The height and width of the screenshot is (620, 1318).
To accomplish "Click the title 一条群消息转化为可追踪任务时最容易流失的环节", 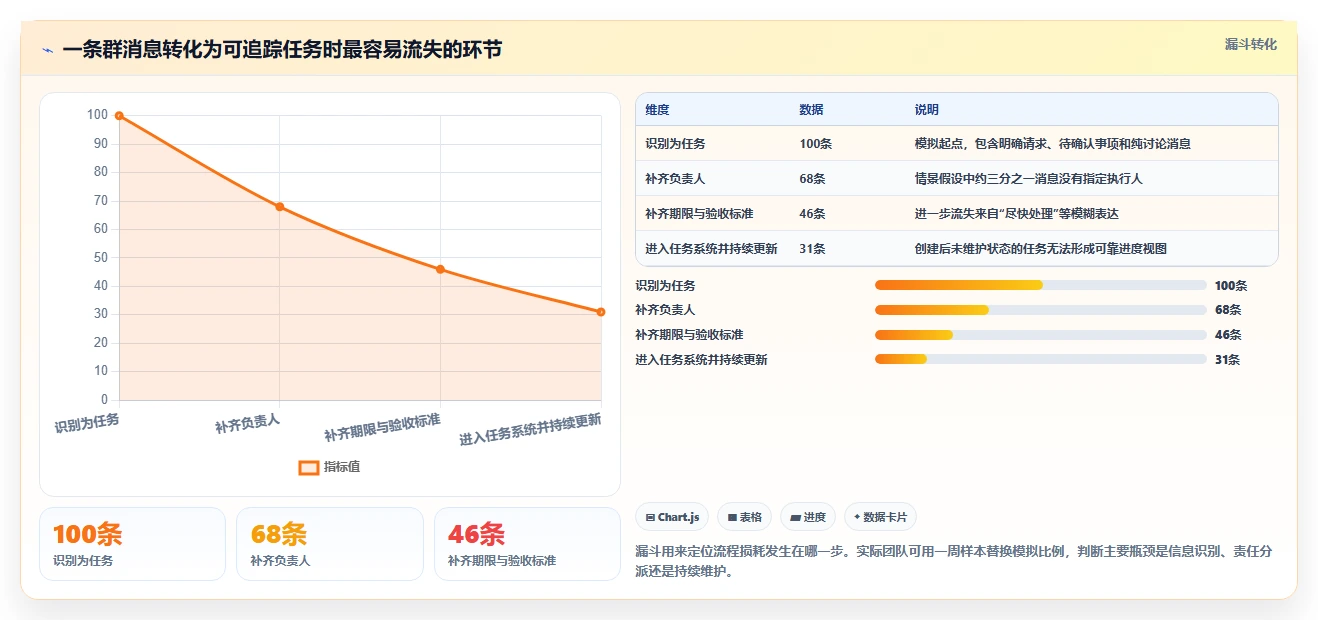I will tap(282, 50).
